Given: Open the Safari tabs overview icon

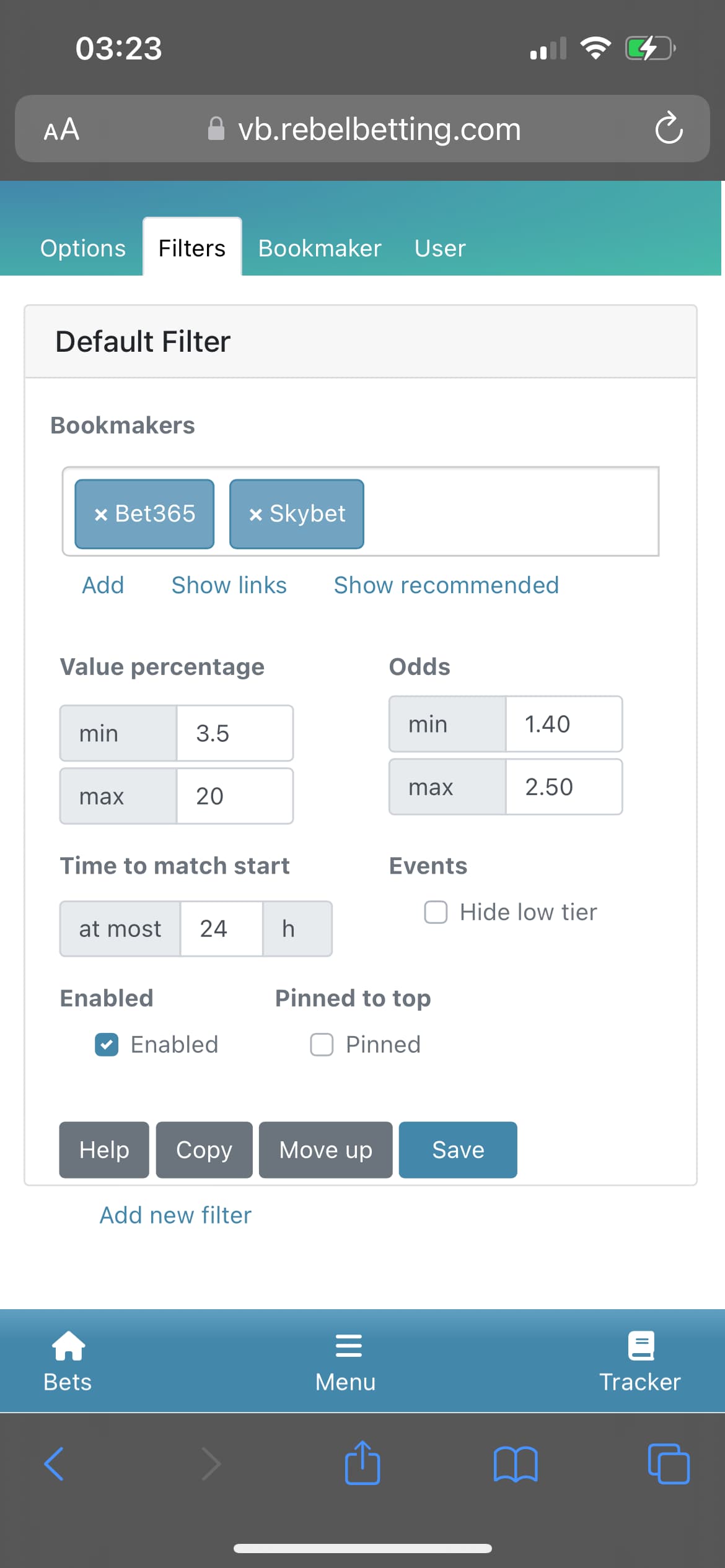Looking at the screenshot, I should coord(669,1464).
